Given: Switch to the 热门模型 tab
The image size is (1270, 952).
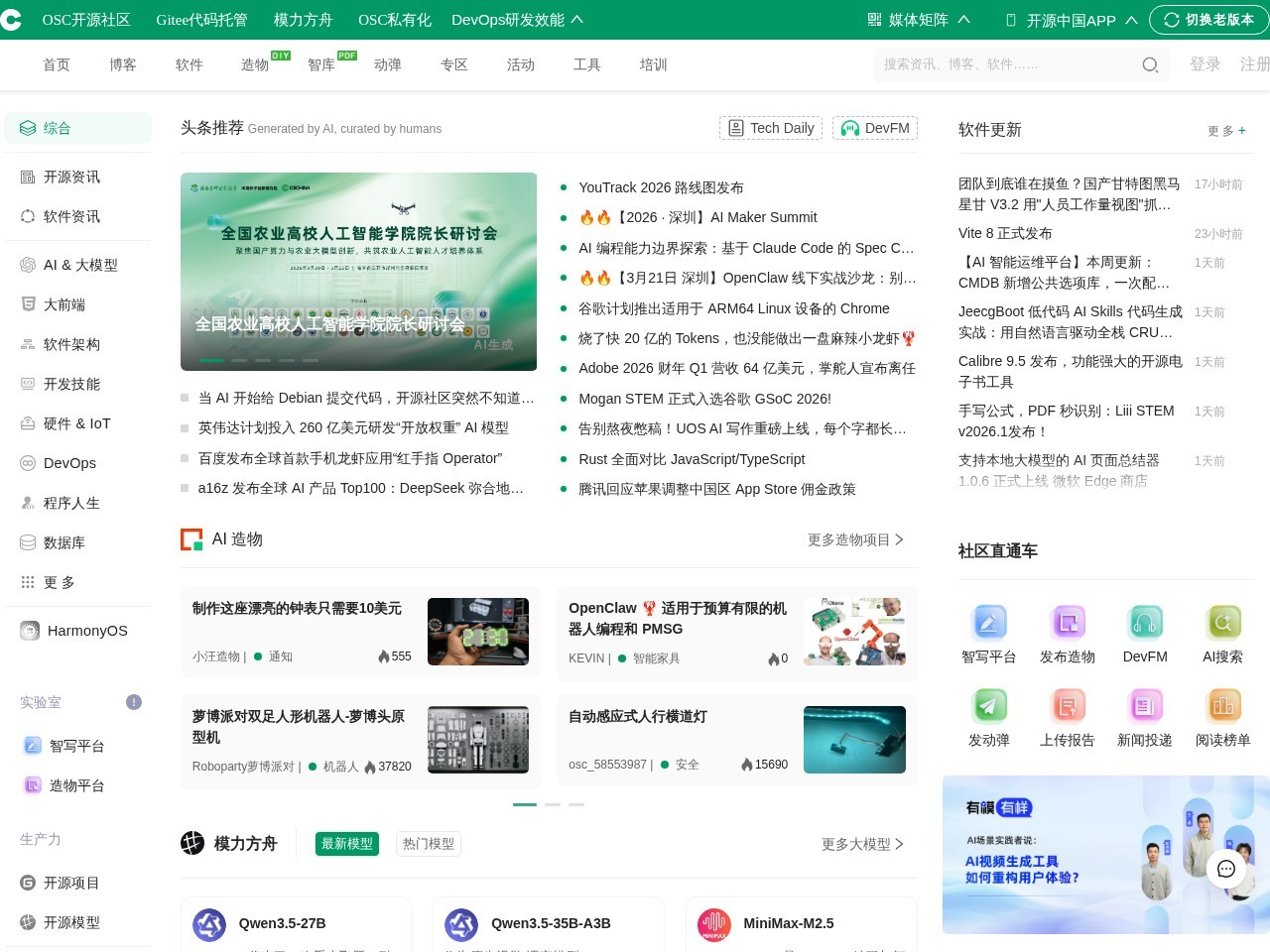Looking at the screenshot, I should pos(428,843).
